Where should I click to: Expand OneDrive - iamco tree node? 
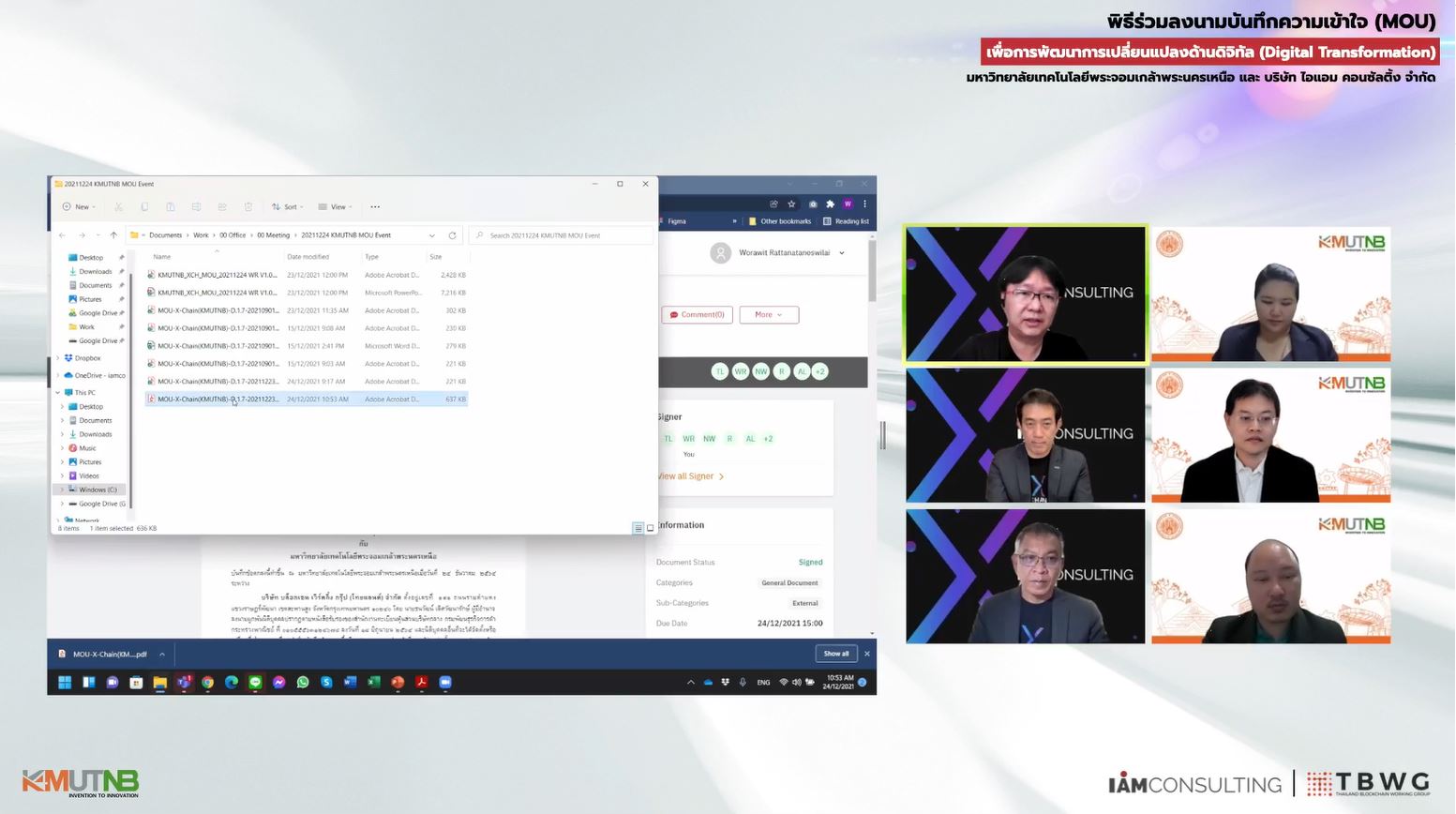58,375
